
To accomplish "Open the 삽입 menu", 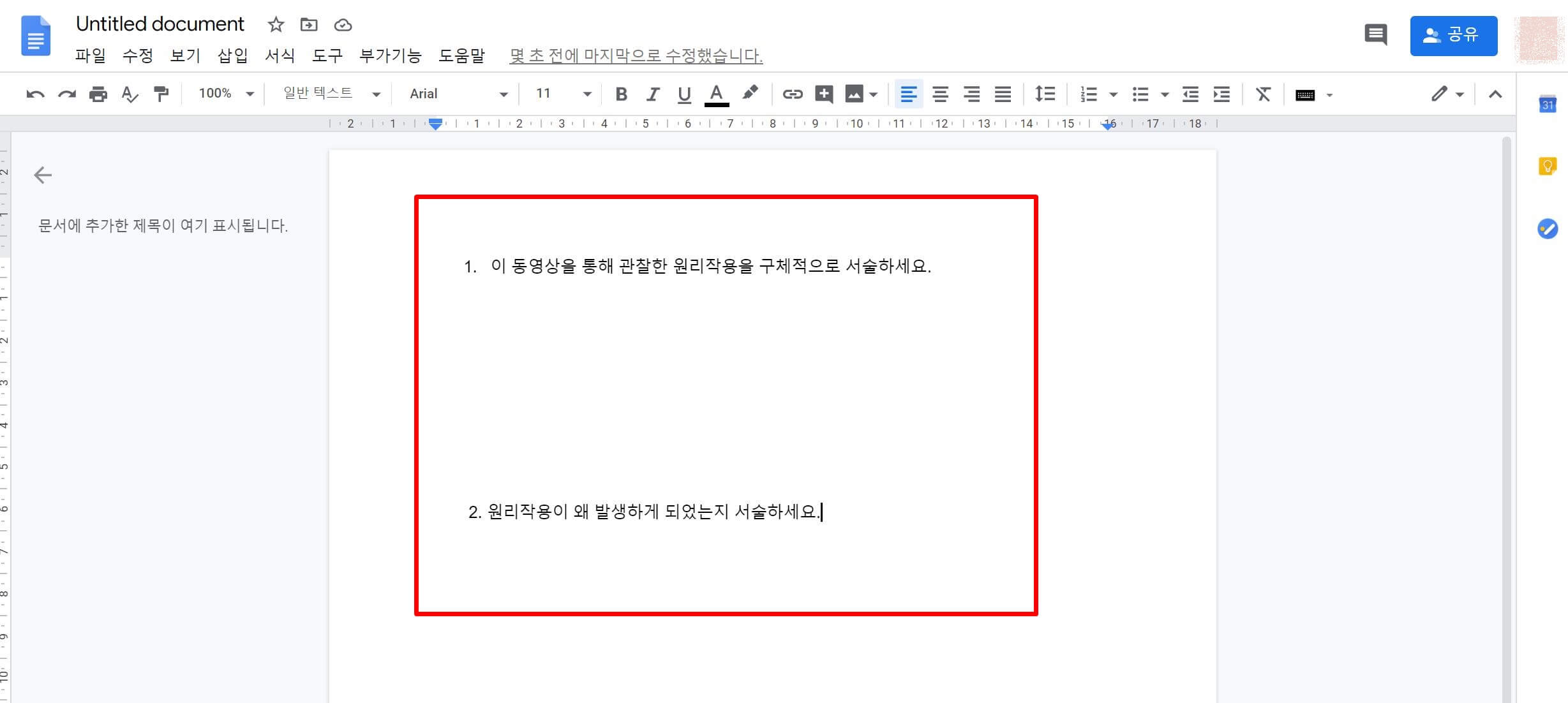I will click(x=232, y=56).
